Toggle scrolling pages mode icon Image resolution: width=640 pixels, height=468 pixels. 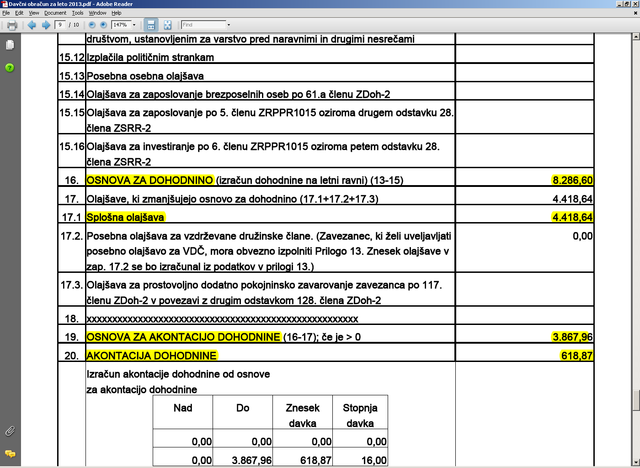[151, 25]
